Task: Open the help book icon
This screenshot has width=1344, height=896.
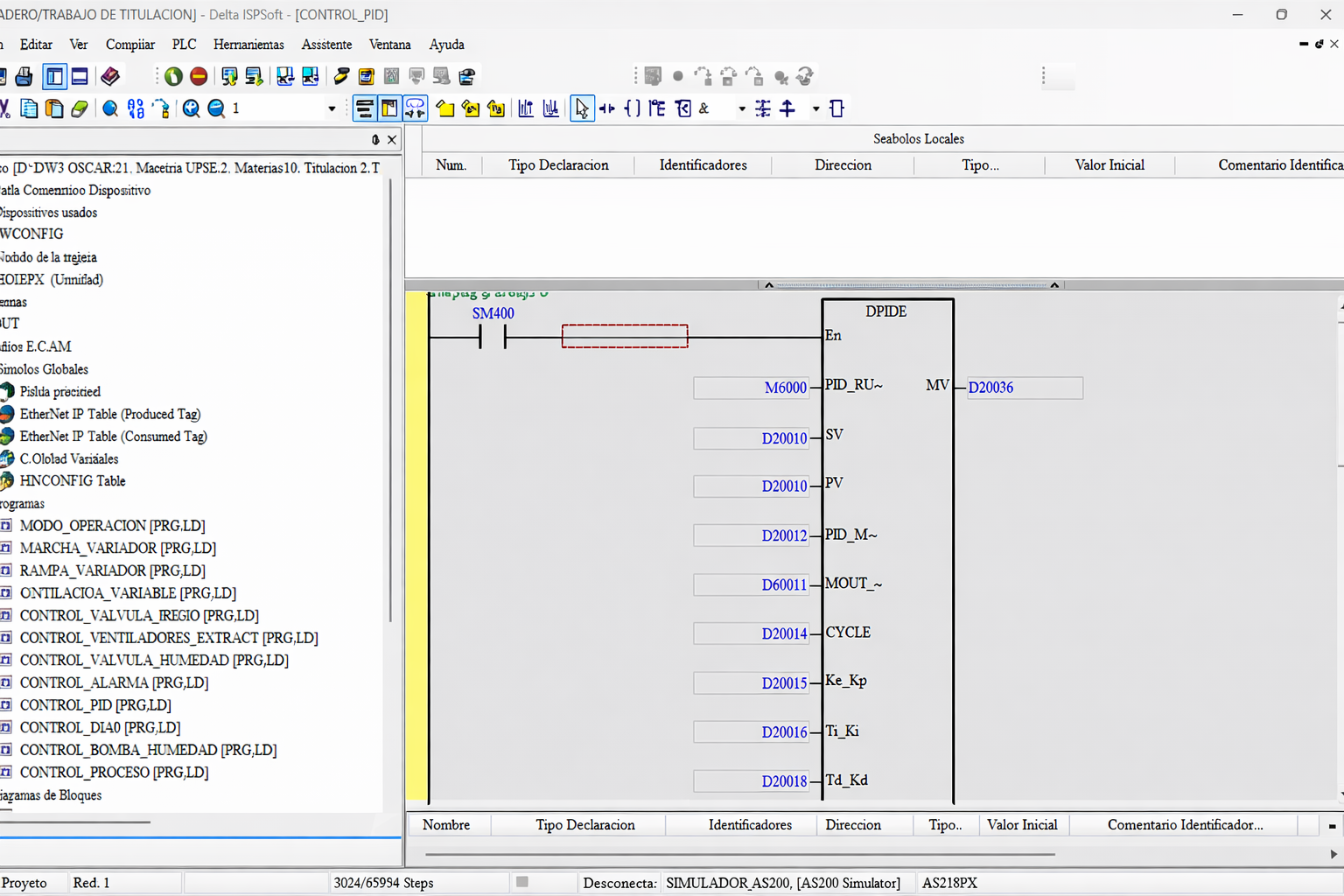Action: coord(110,77)
